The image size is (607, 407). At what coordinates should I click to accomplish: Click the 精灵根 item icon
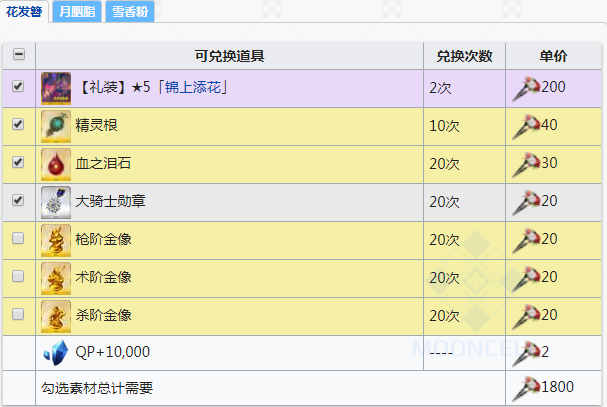56,126
